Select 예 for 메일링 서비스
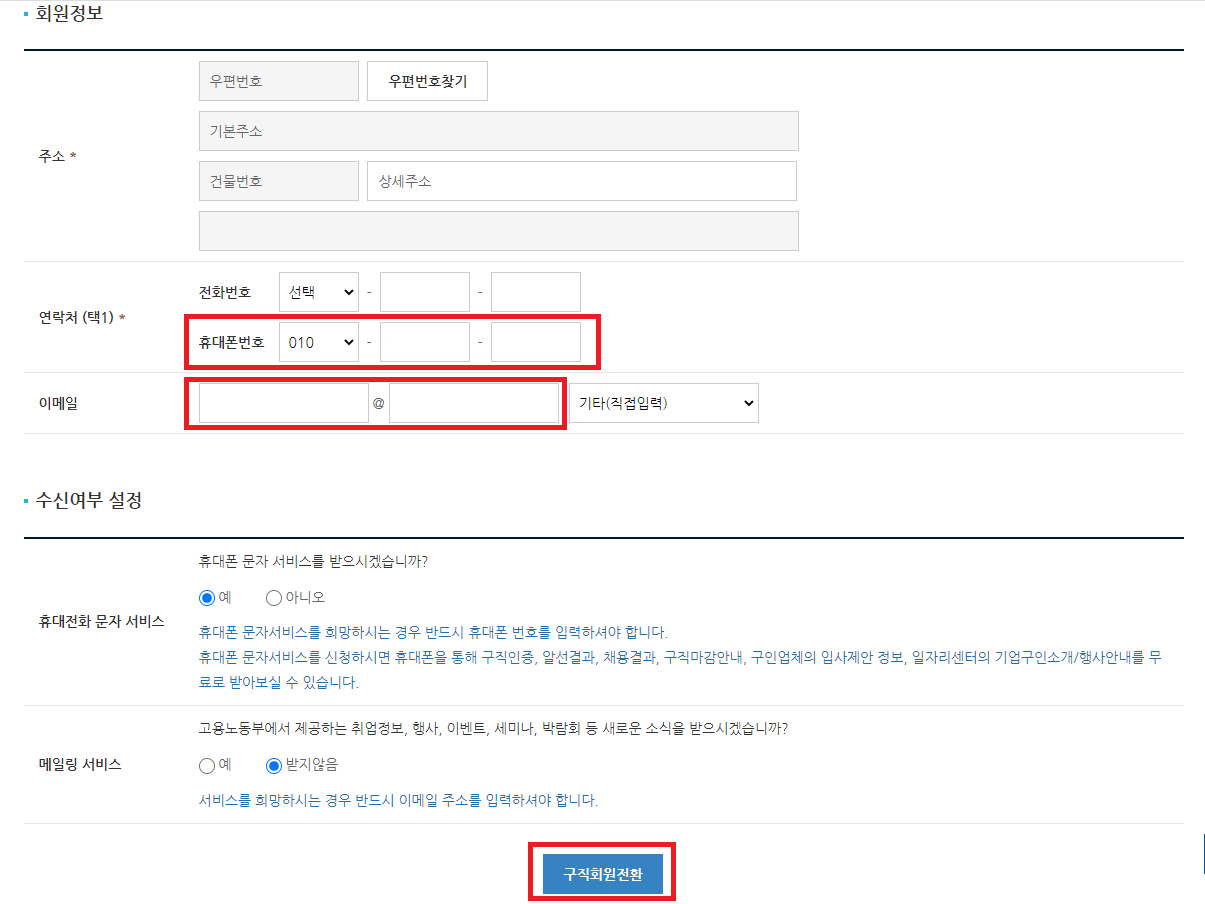The width and height of the screenshot is (1205, 904). [204, 765]
